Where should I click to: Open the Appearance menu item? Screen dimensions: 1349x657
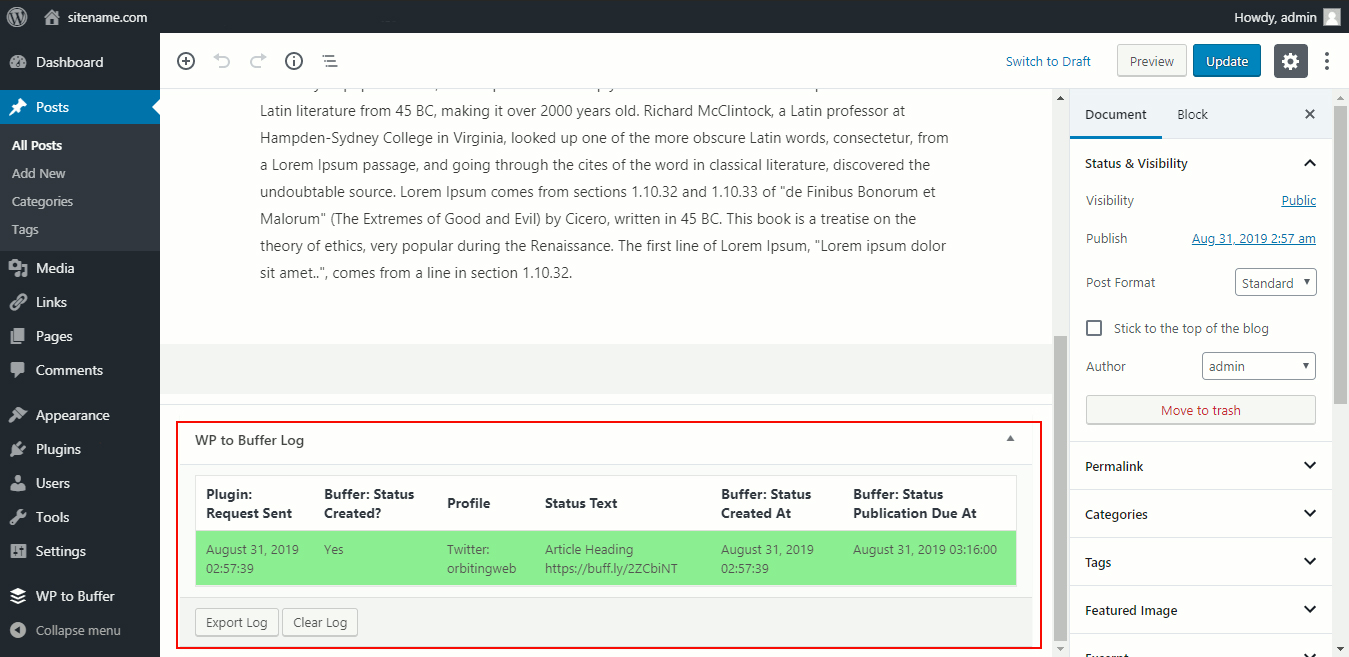80,415
